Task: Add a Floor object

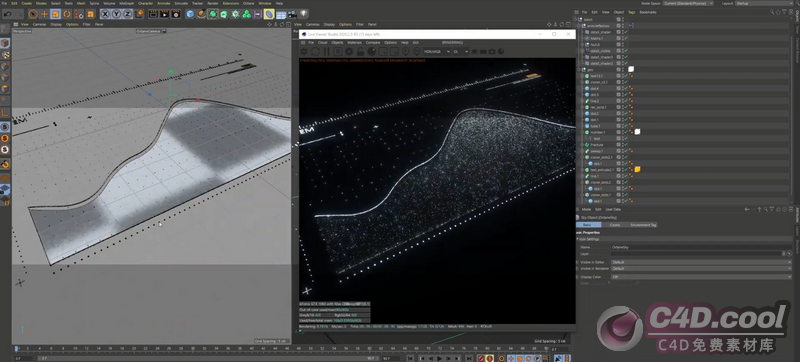Action: [x=281, y=14]
